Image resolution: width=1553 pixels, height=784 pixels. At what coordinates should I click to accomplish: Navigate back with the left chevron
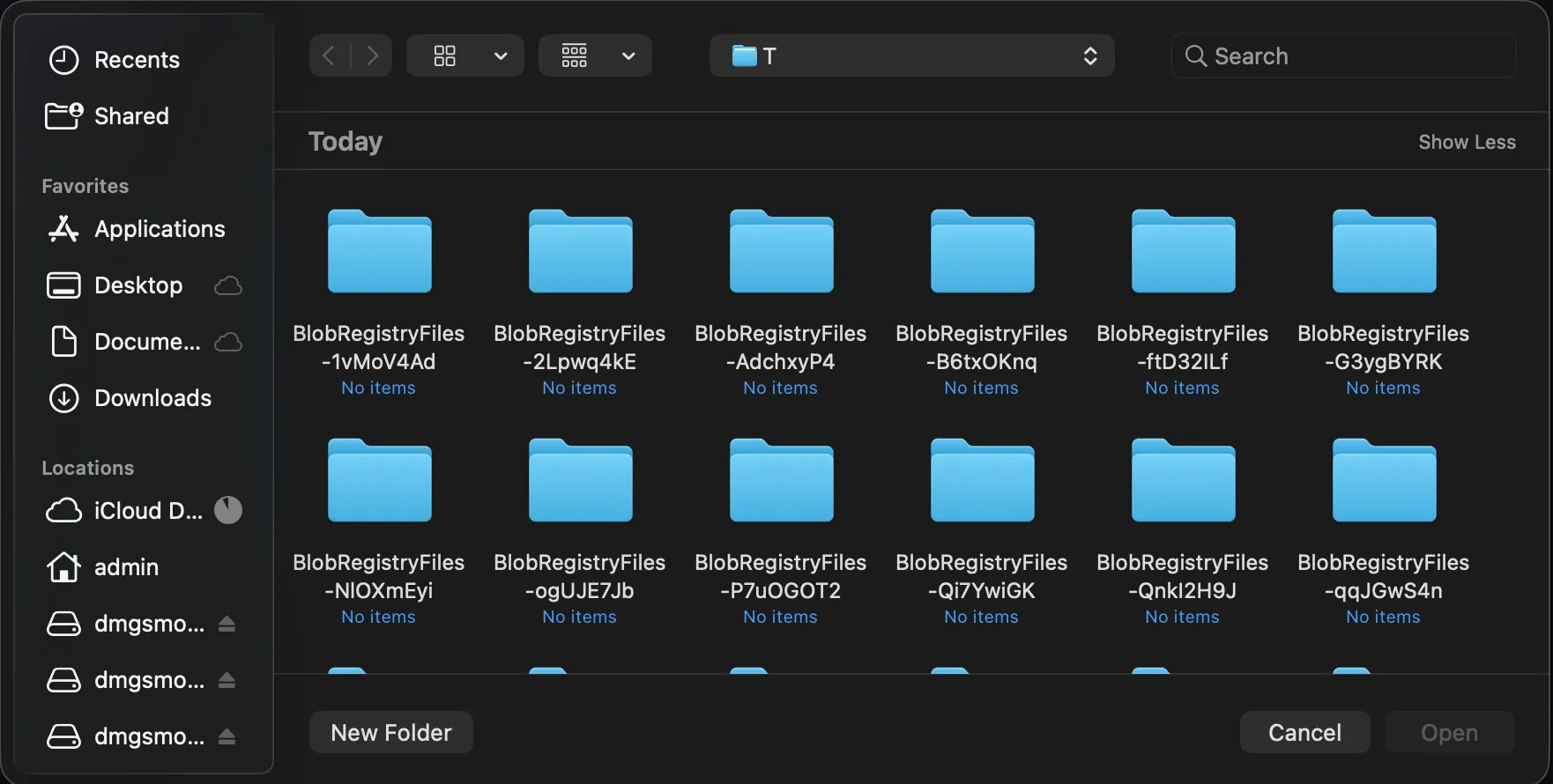pyautogui.click(x=330, y=55)
